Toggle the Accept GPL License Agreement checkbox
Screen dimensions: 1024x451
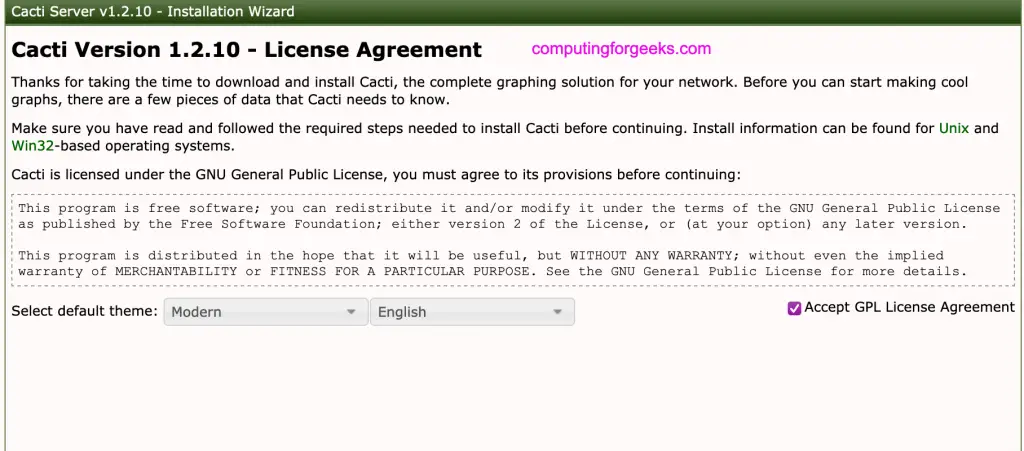click(x=794, y=309)
